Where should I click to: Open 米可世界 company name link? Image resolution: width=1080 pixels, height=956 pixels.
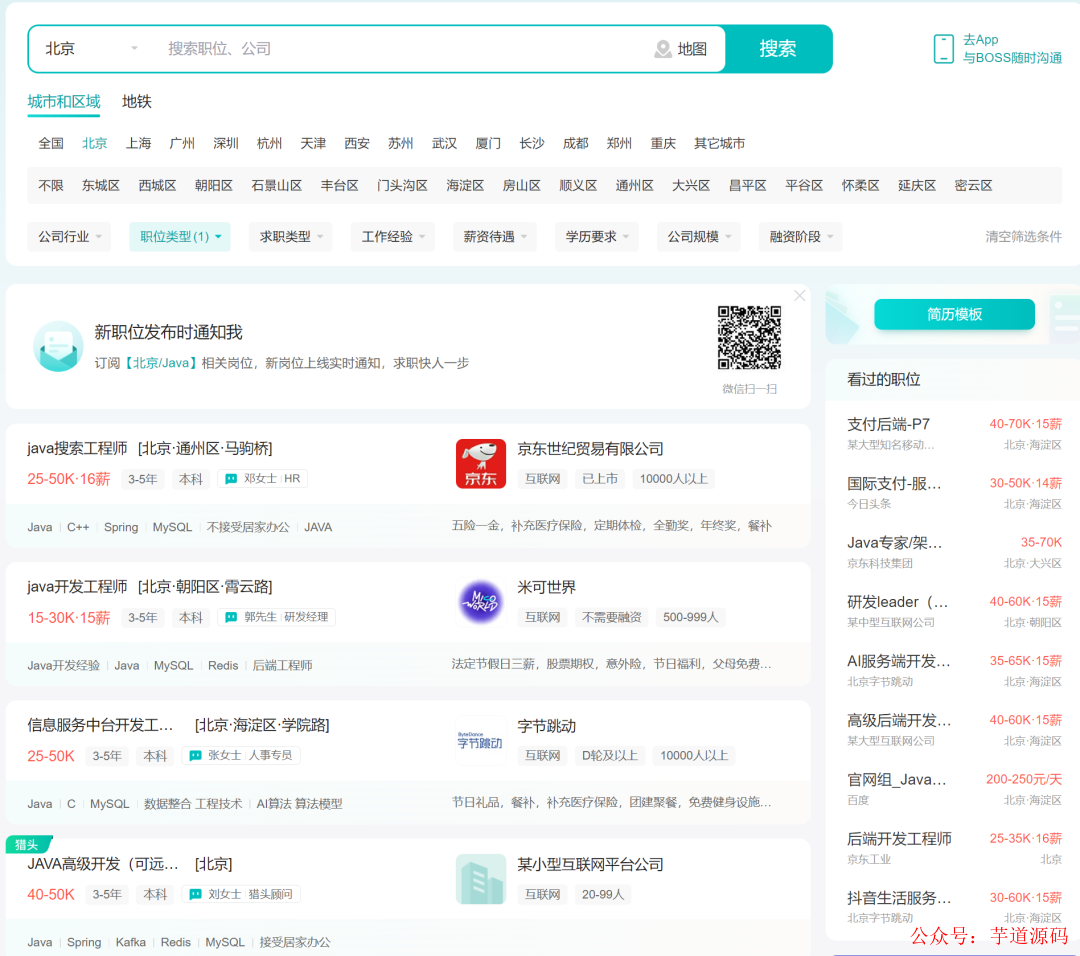pyautogui.click(x=546, y=588)
